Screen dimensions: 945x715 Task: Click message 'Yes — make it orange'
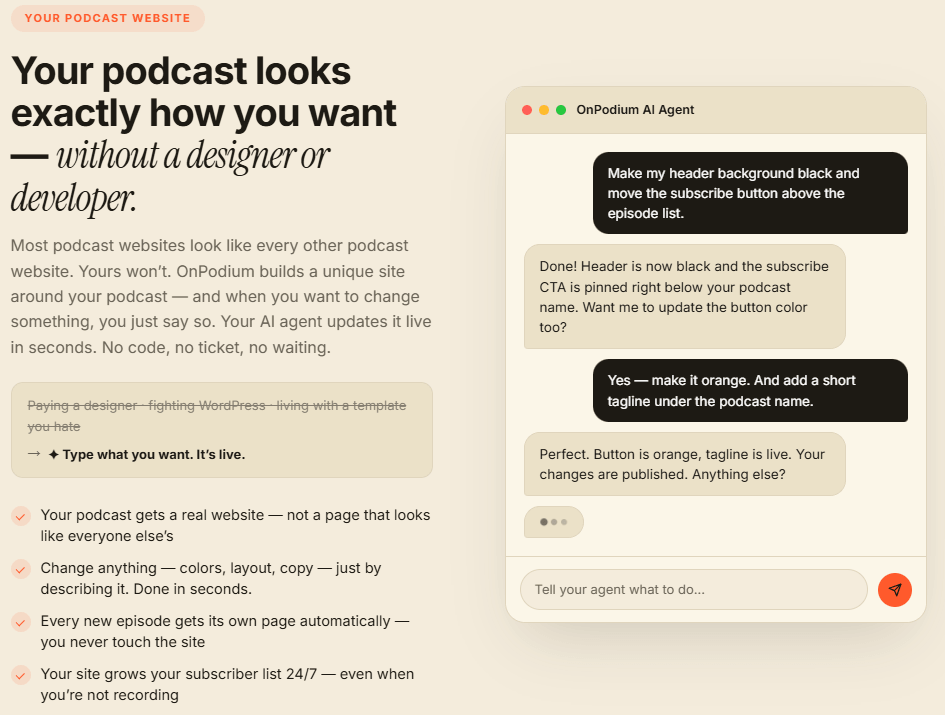pyautogui.click(x=750, y=391)
